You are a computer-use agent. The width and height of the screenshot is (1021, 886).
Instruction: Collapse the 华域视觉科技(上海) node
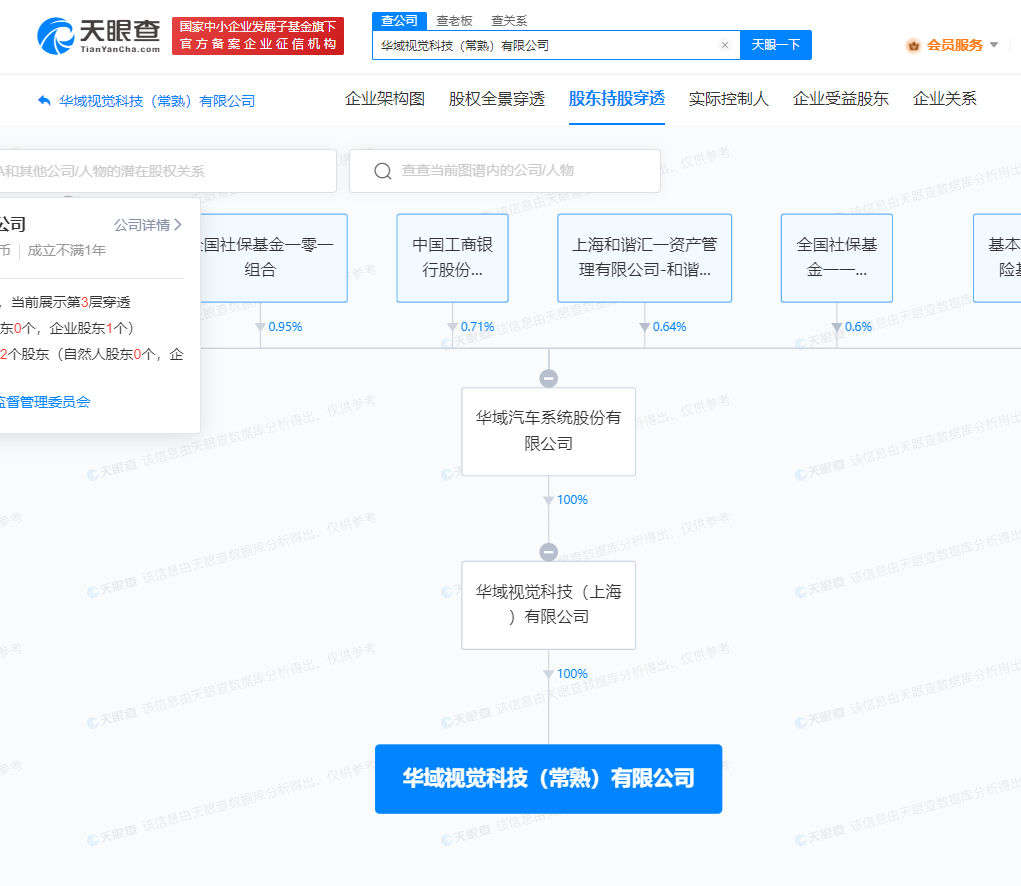[548, 552]
